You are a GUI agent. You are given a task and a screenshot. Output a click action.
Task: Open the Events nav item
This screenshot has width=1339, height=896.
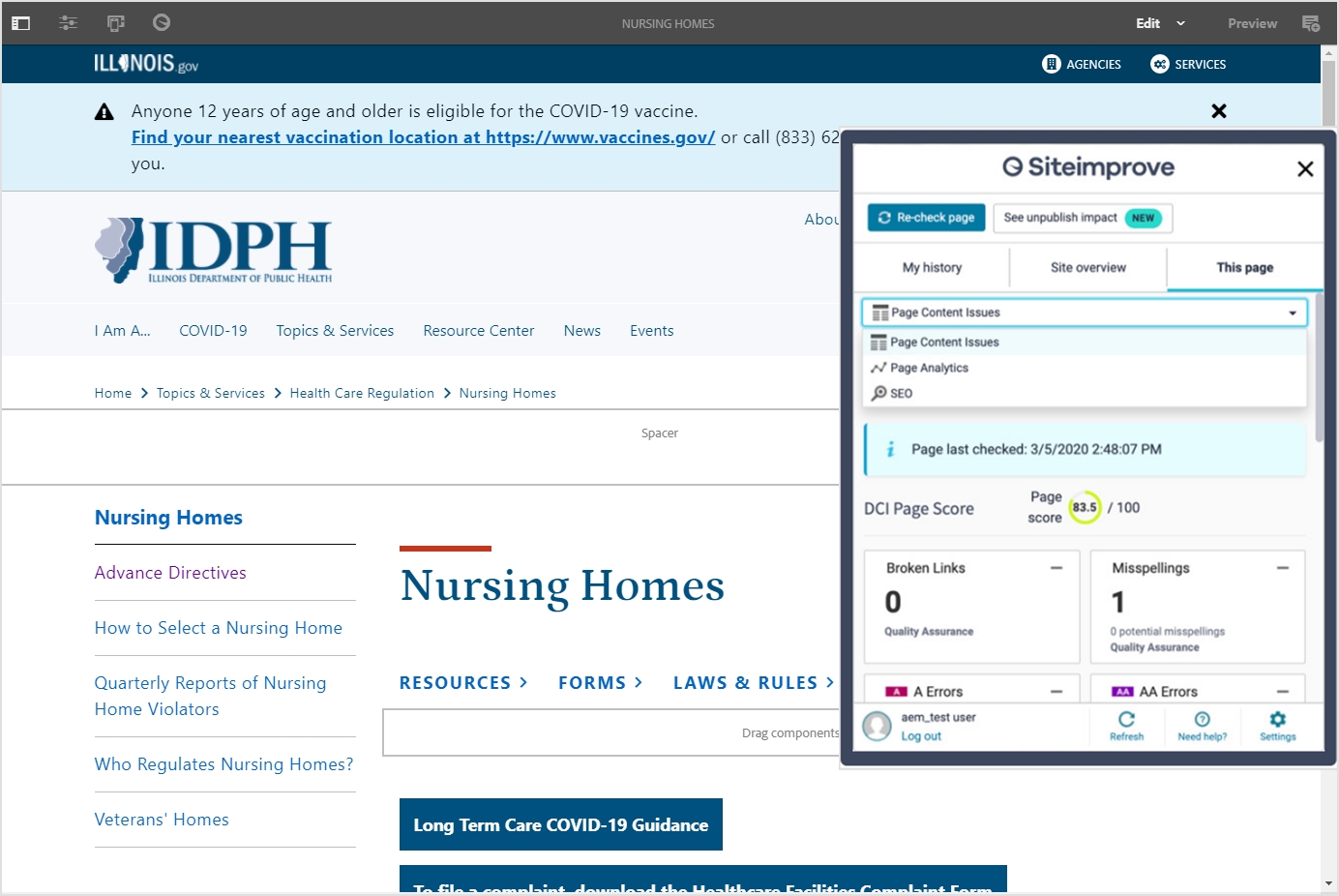[652, 331]
